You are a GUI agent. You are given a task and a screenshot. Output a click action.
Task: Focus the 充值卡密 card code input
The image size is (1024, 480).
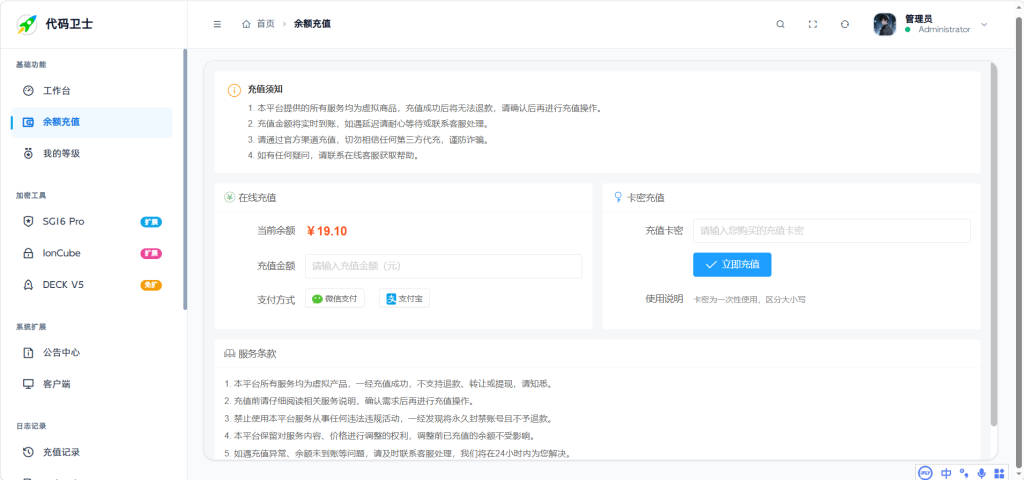(831, 231)
